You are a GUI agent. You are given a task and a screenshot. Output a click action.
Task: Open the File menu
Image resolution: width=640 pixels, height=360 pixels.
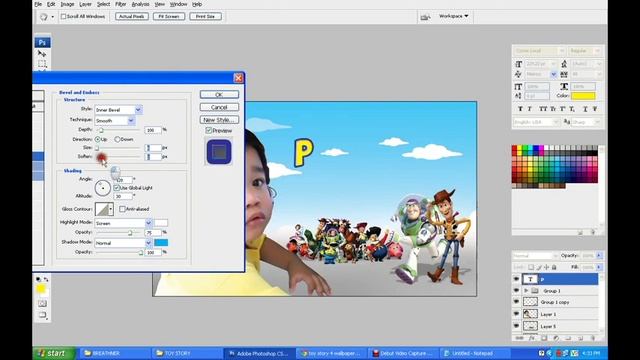coord(38,4)
